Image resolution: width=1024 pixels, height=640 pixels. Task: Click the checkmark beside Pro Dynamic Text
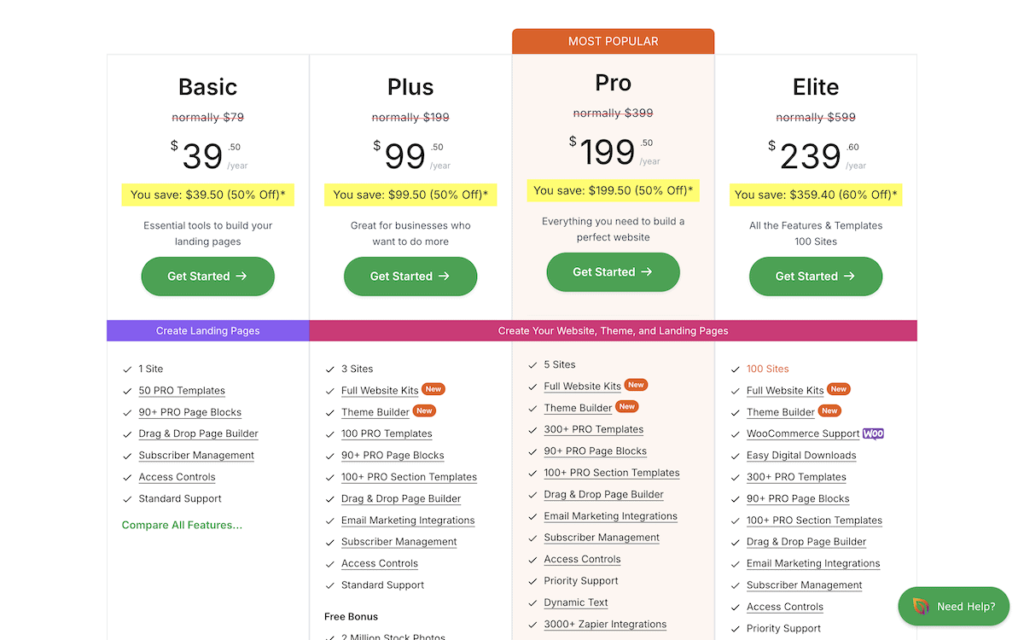click(x=530, y=603)
